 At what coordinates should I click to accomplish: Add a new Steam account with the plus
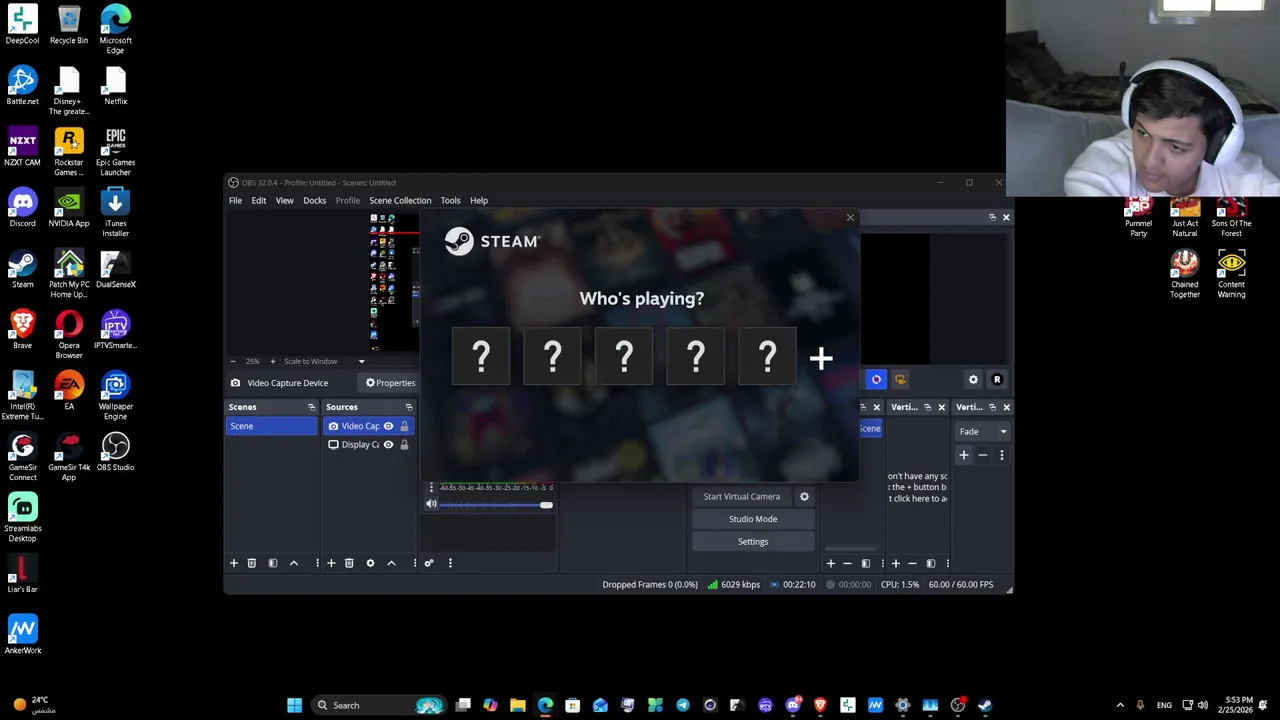click(x=821, y=358)
